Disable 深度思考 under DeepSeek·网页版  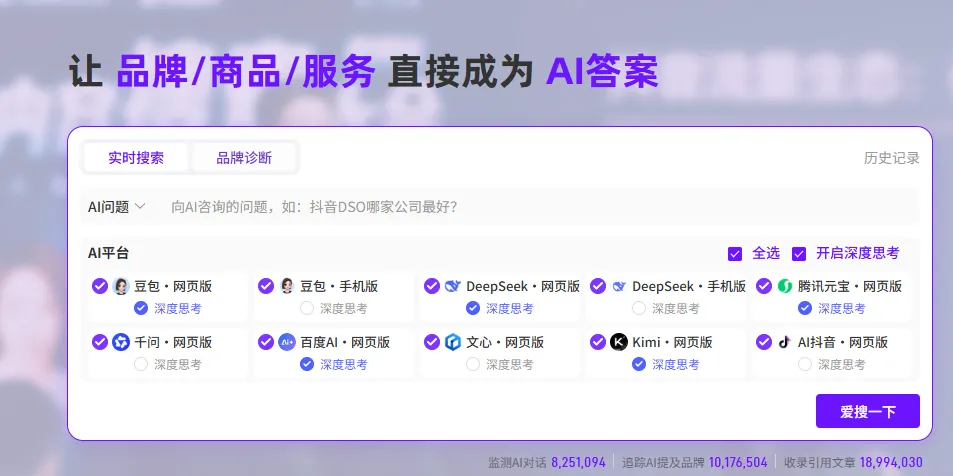[473, 308]
